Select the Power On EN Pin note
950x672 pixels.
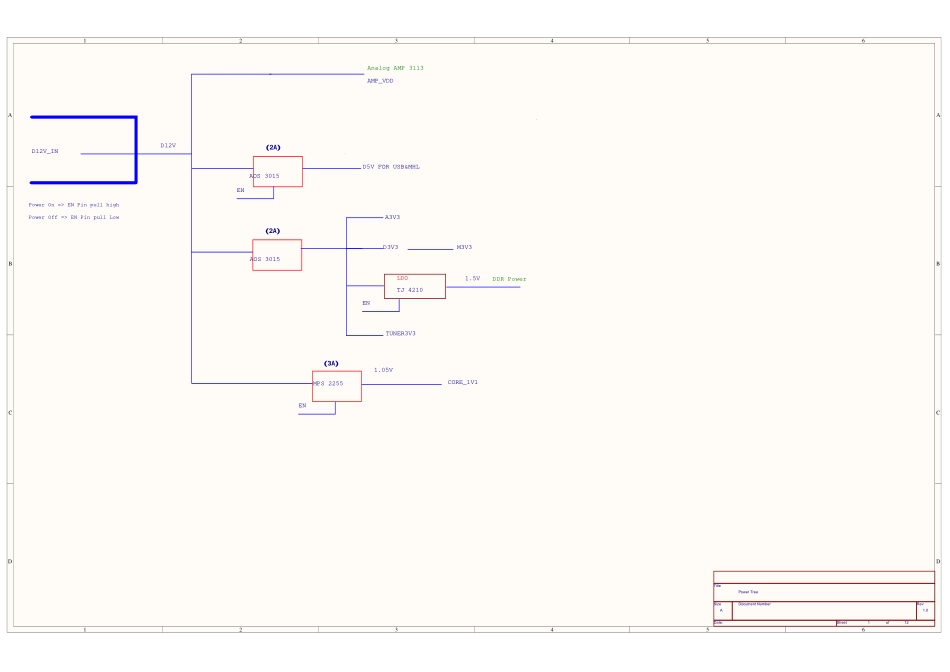[x=75, y=205]
